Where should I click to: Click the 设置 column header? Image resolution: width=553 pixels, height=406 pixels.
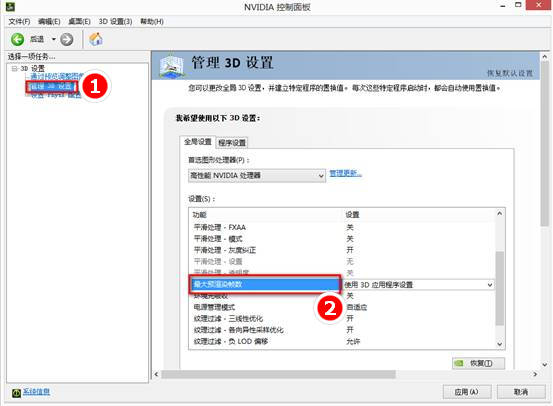pyautogui.click(x=352, y=215)
